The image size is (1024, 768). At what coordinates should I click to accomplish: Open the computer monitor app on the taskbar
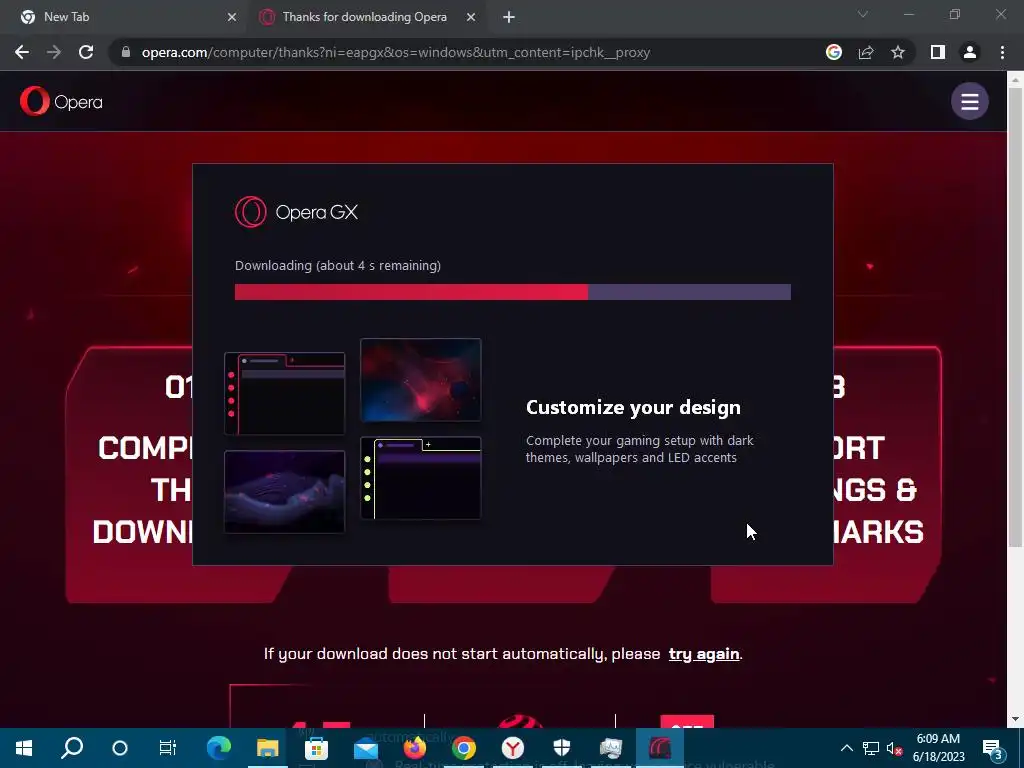[x=611, y=748]
